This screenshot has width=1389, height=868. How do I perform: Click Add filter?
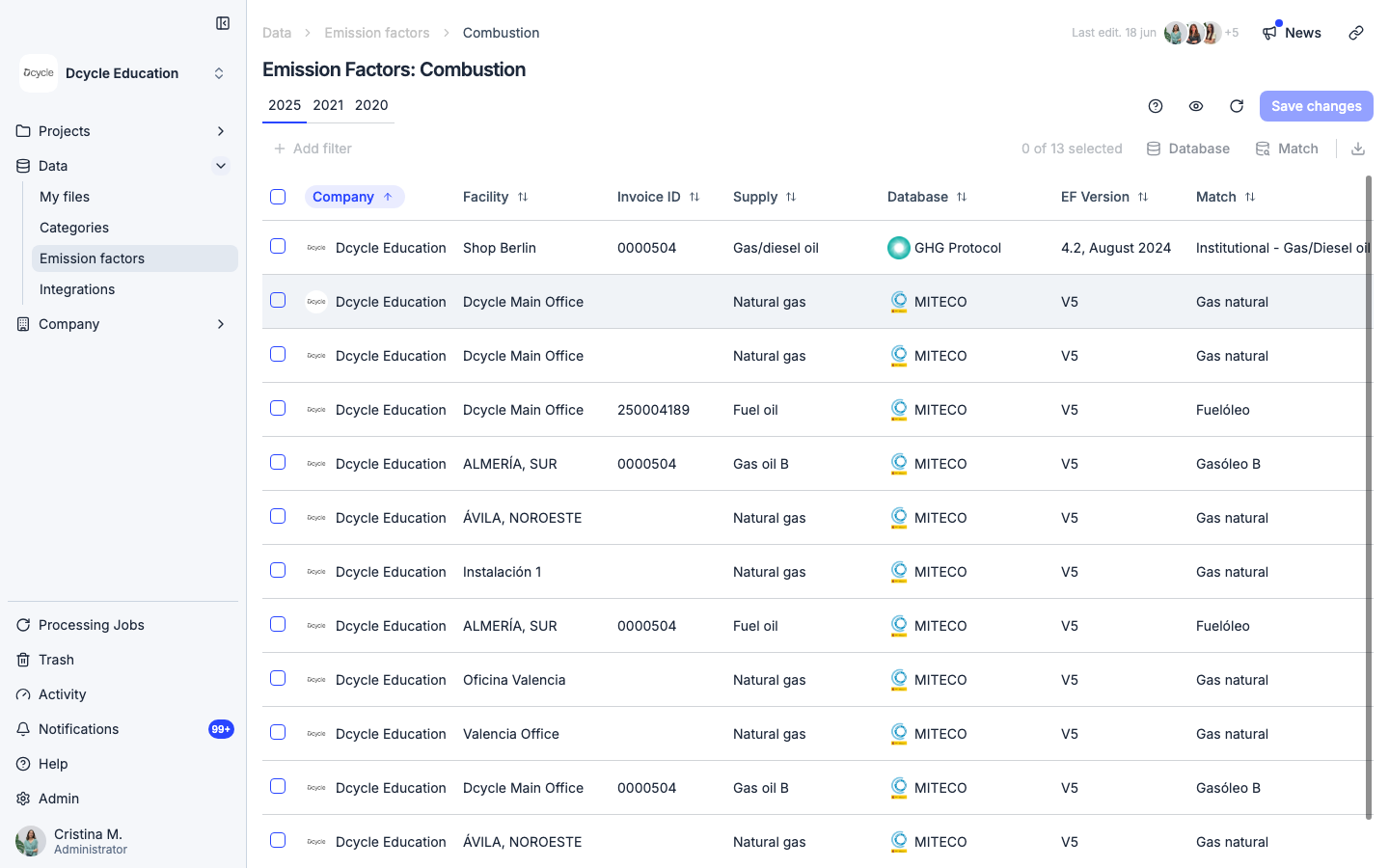[x=313, y=149]
